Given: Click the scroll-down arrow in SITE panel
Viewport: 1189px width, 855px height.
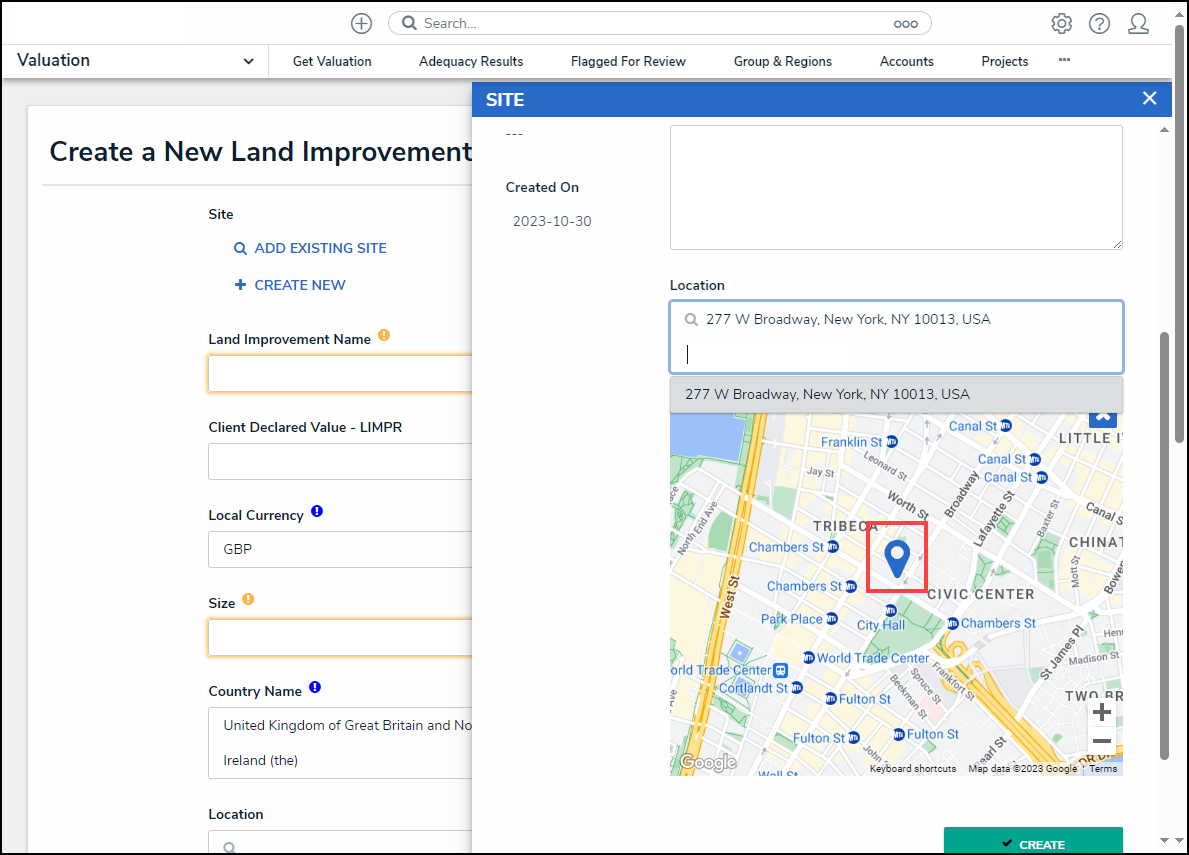Looking at the screenshot, I should point(1164,840).
